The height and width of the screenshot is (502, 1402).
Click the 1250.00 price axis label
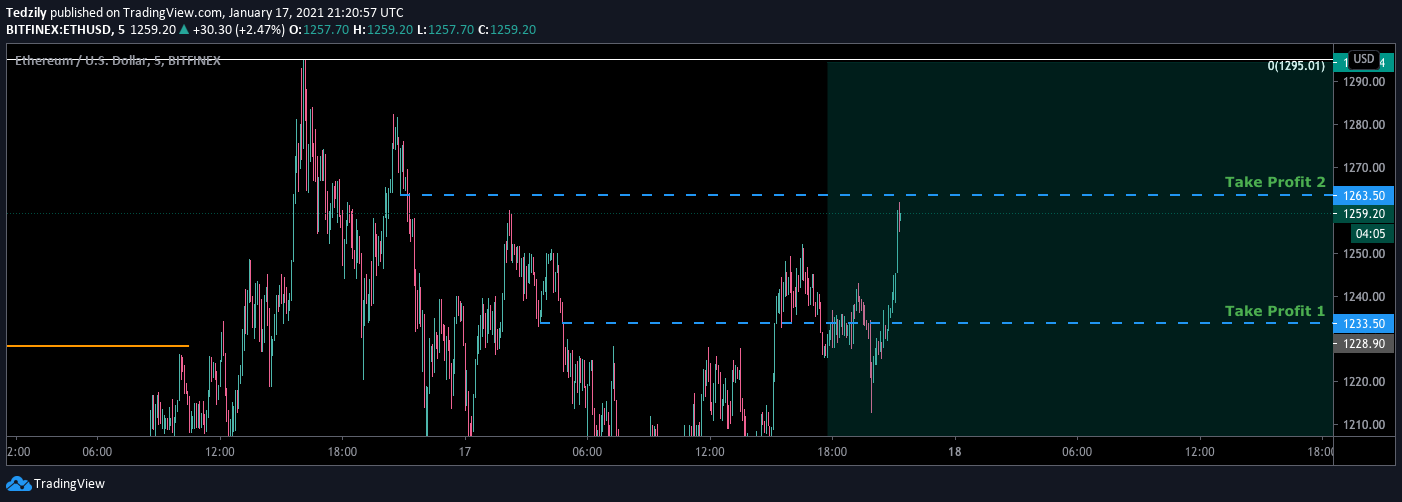pyautogui.click(x=1365, y=254)
